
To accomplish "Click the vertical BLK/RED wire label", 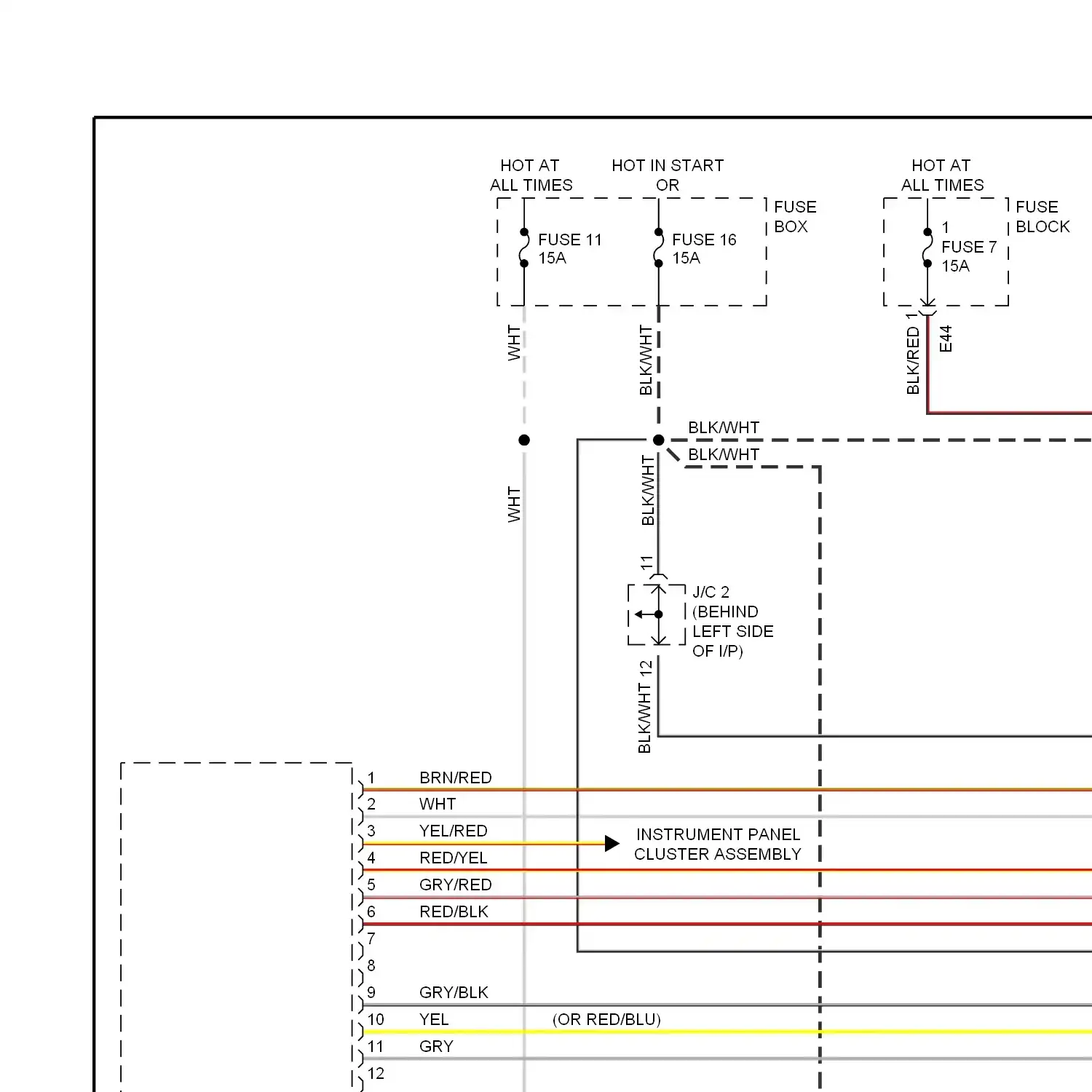I will point(913,361).
